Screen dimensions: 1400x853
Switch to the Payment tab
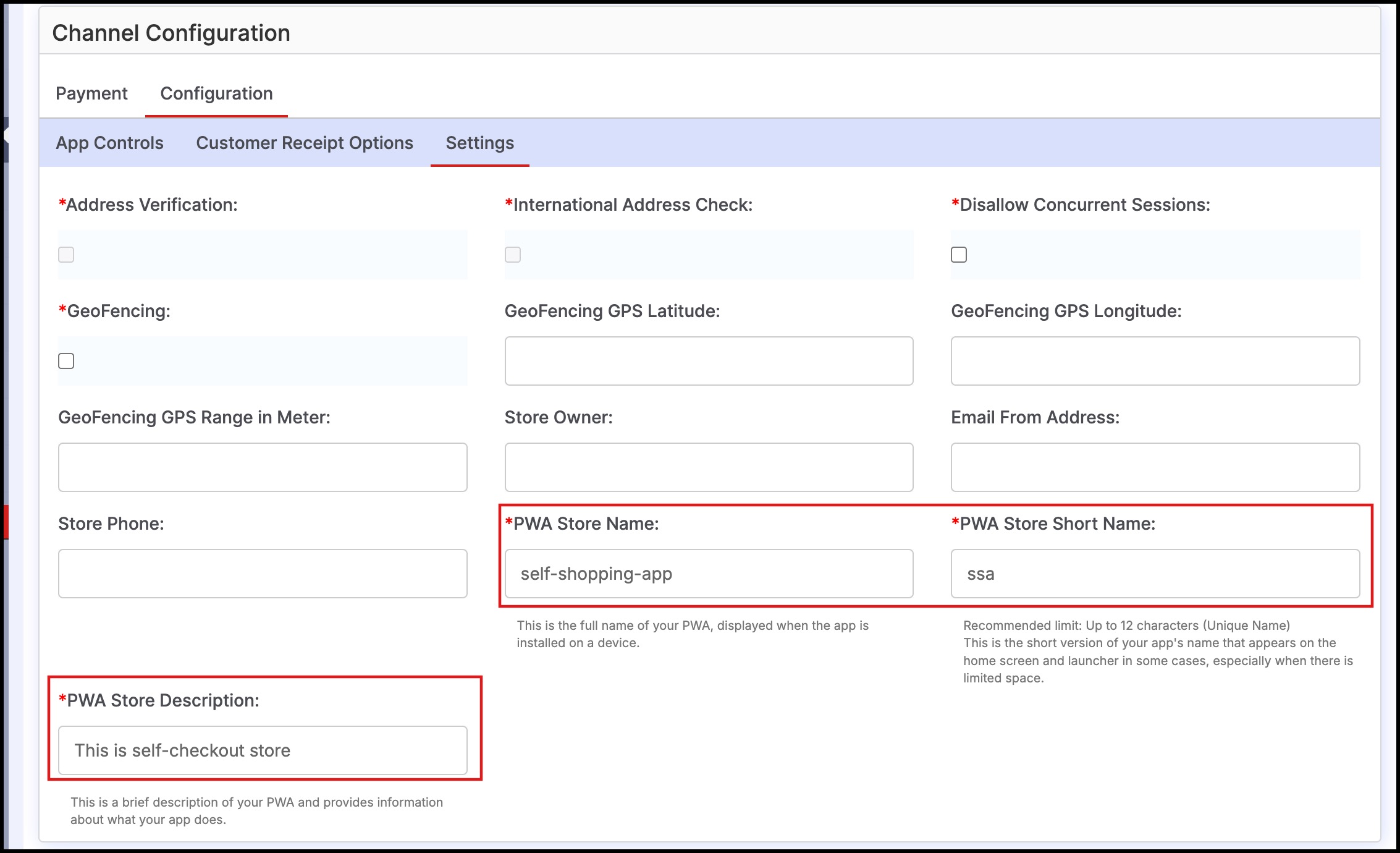91,93
